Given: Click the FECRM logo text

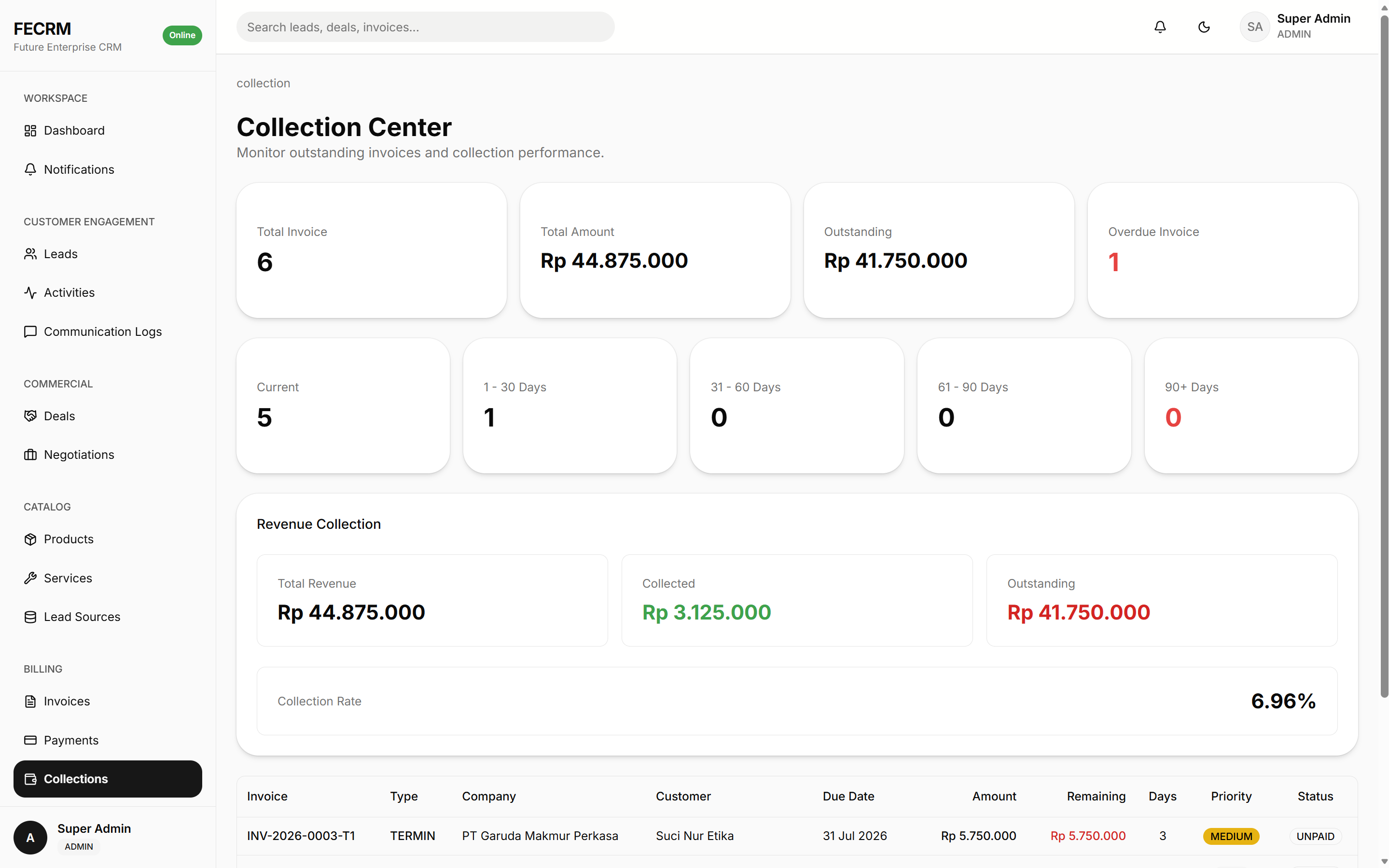Looking at the screenshot, I should click(x=42, y=28).
